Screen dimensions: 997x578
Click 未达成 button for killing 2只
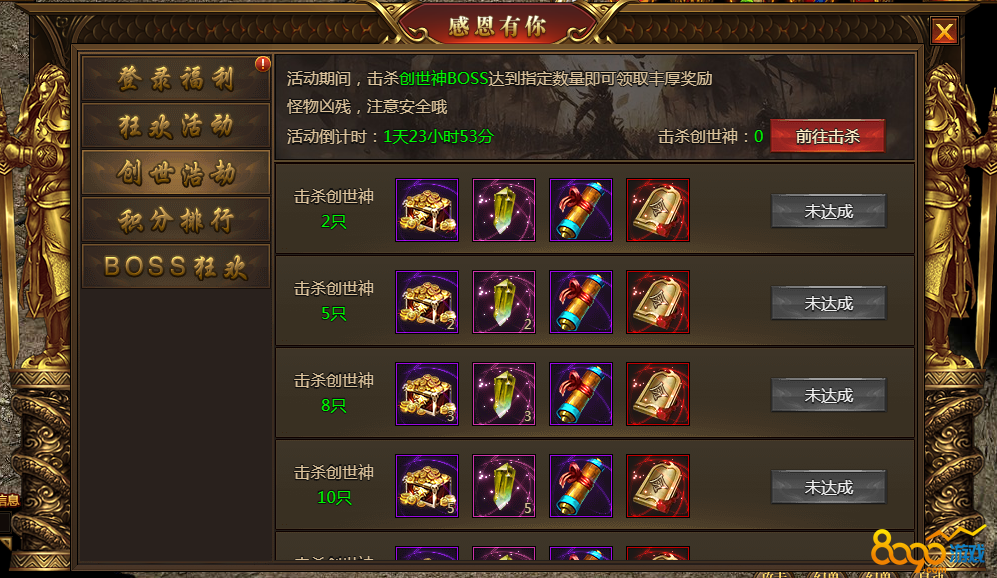[829, 211]
